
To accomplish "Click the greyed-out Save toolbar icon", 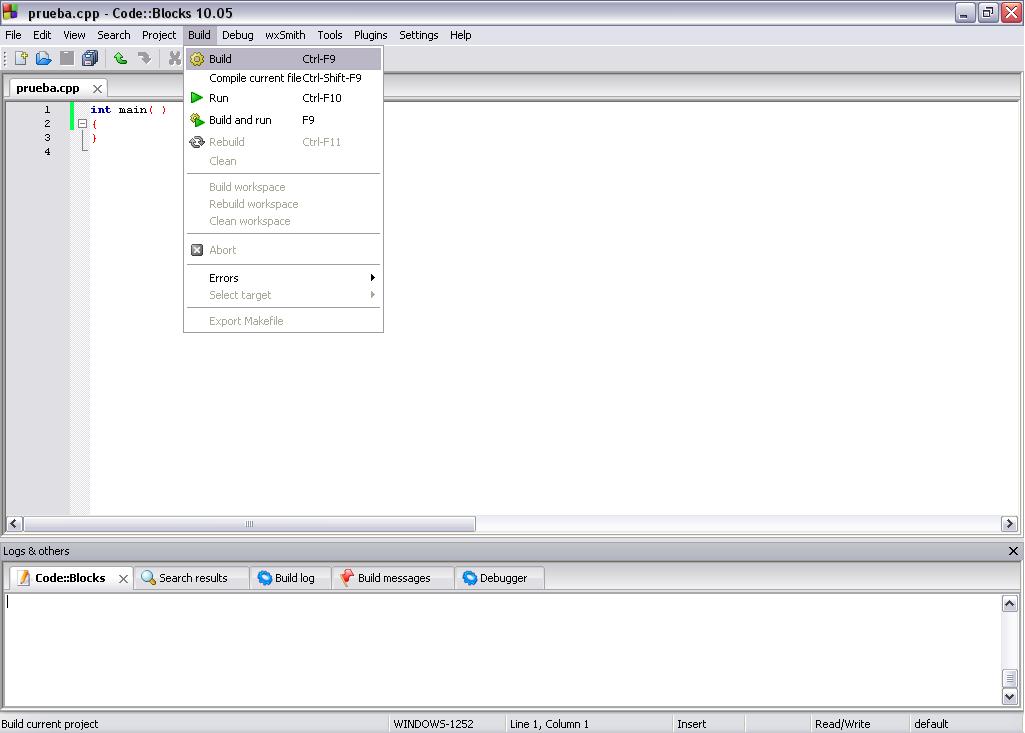I will [x=67, y=58].
